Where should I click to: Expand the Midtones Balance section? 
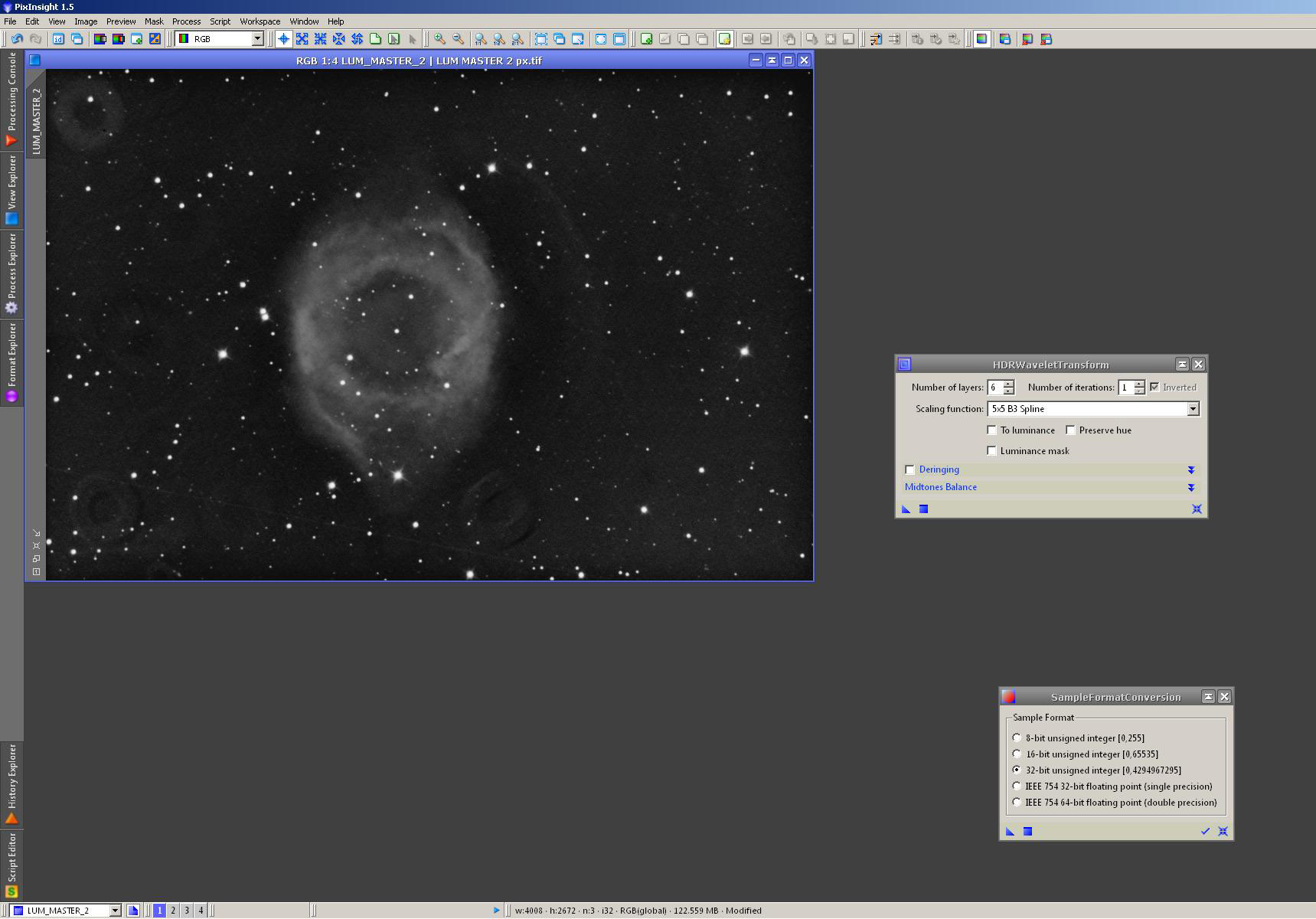(x=1191, y=488)
